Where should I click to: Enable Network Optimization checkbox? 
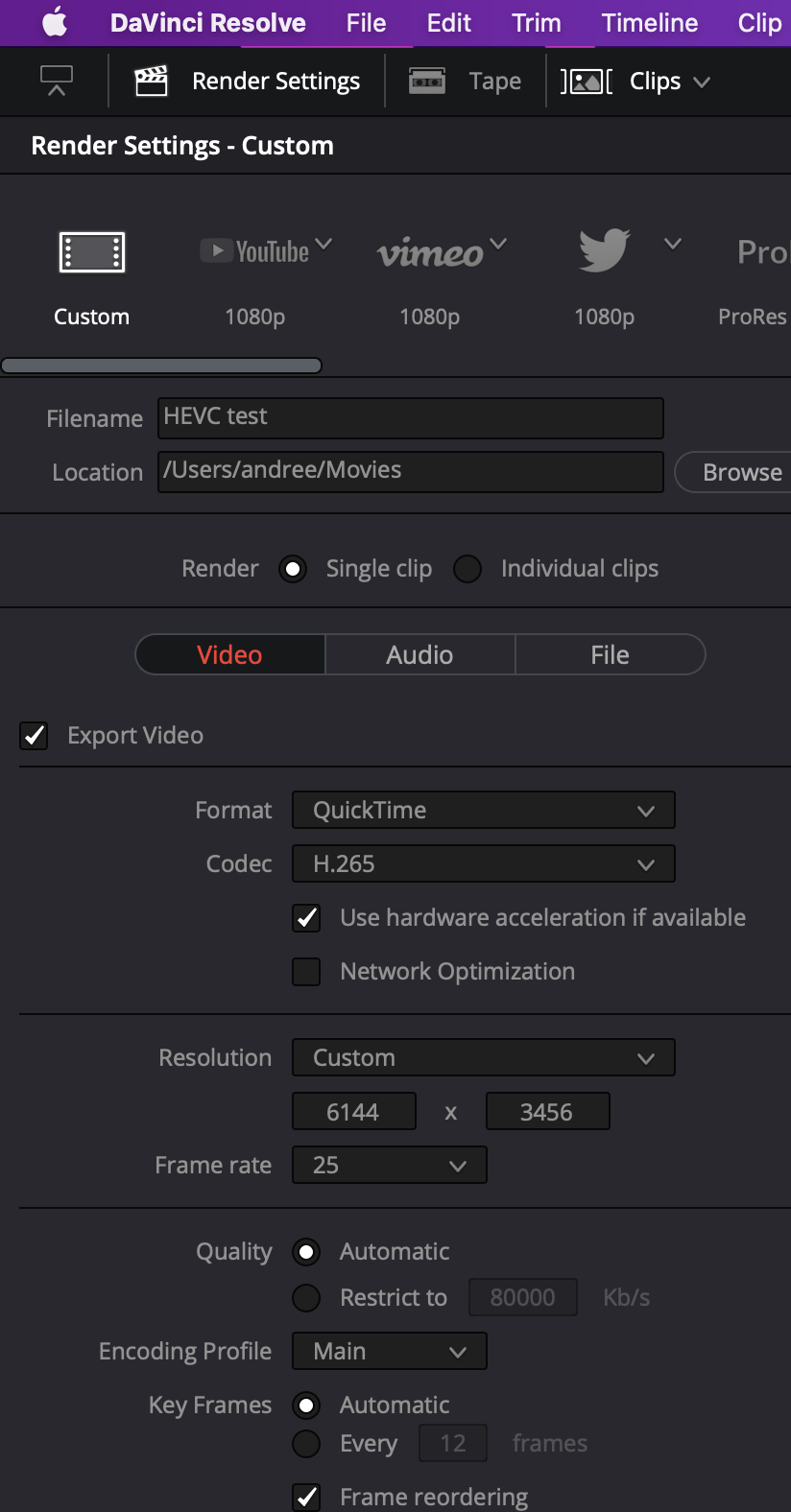coord(306,972)
